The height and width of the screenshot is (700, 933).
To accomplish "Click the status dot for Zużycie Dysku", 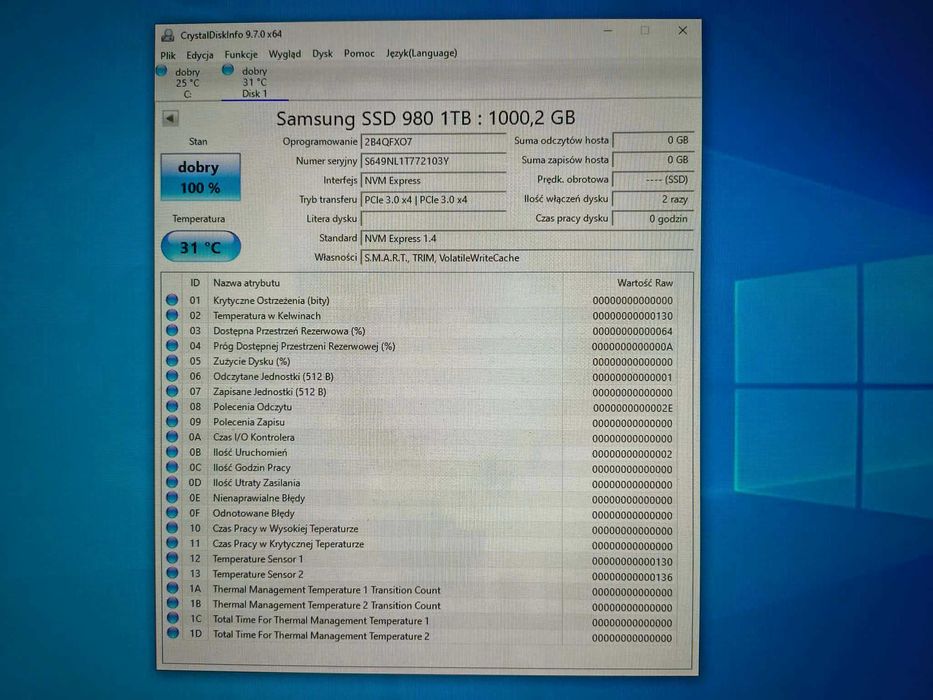I will tap(172, 360).
